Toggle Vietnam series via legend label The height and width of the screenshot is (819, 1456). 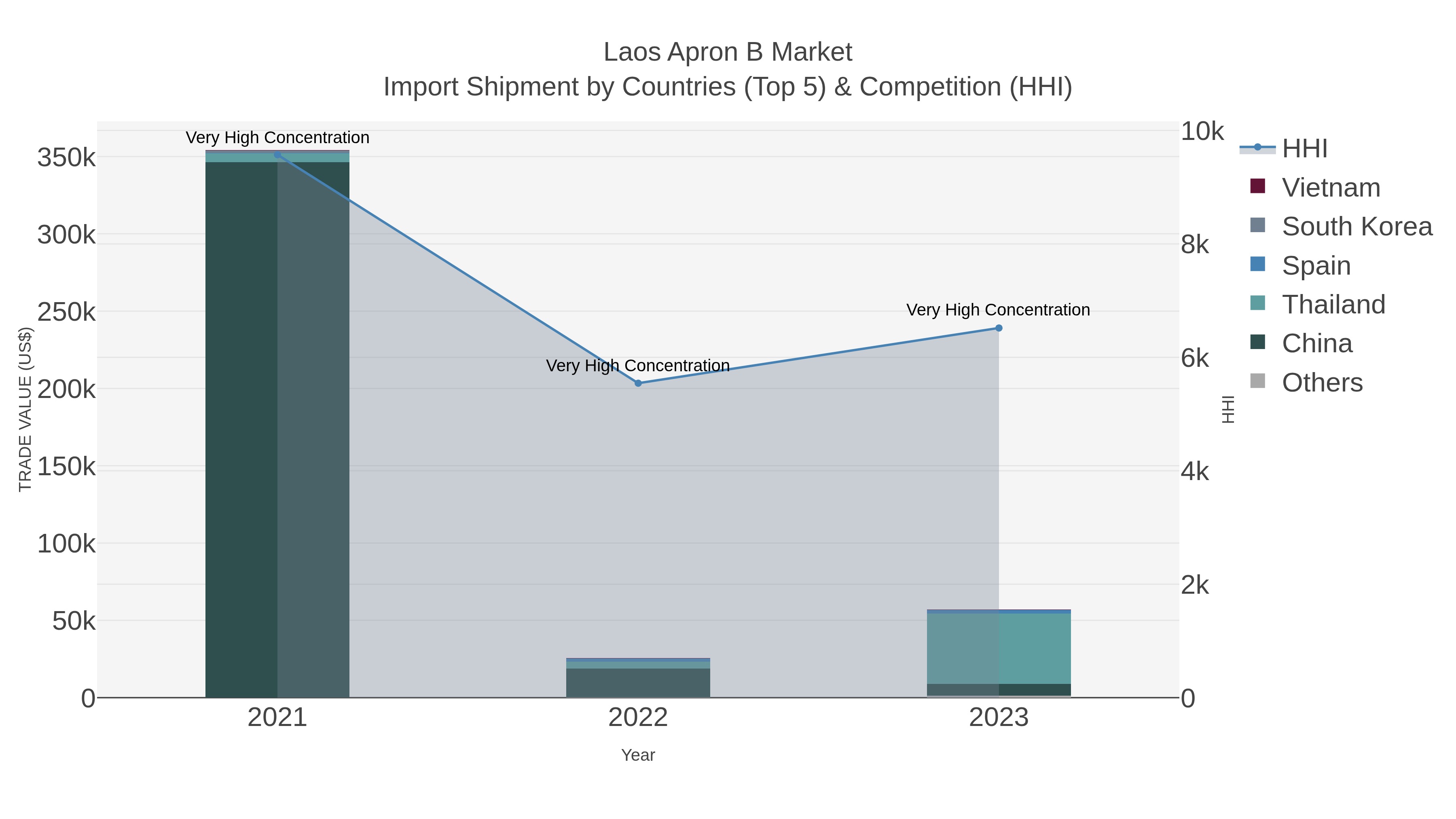pyautogui.click(x=1331, y=188)
